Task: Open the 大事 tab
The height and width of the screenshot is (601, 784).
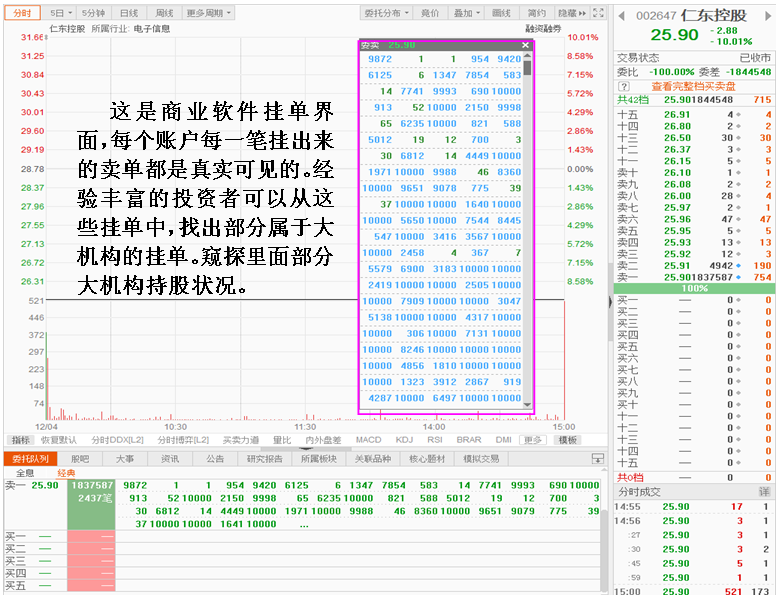Action: point(124,458)
